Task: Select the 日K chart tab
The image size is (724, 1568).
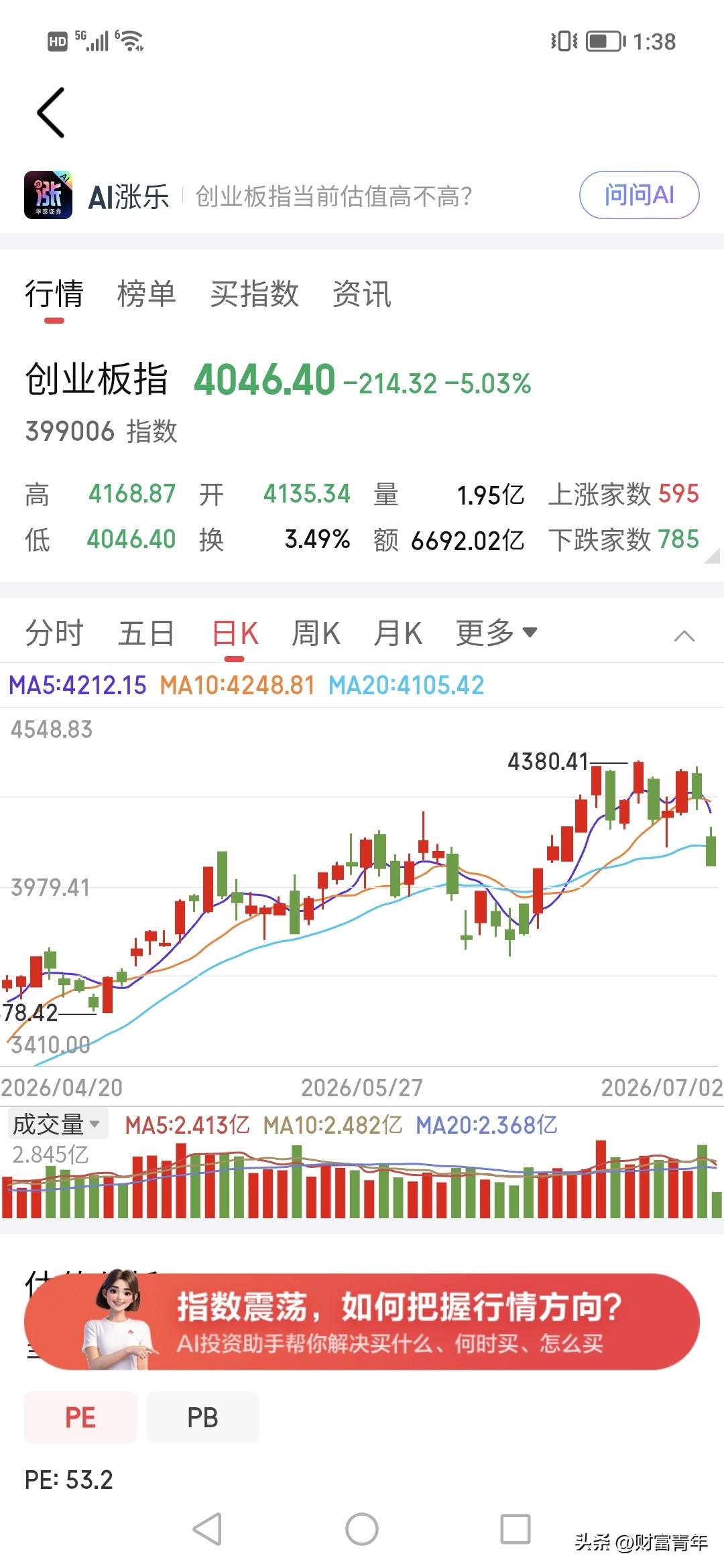Action: pyautogui.click(x=235, y=633)
